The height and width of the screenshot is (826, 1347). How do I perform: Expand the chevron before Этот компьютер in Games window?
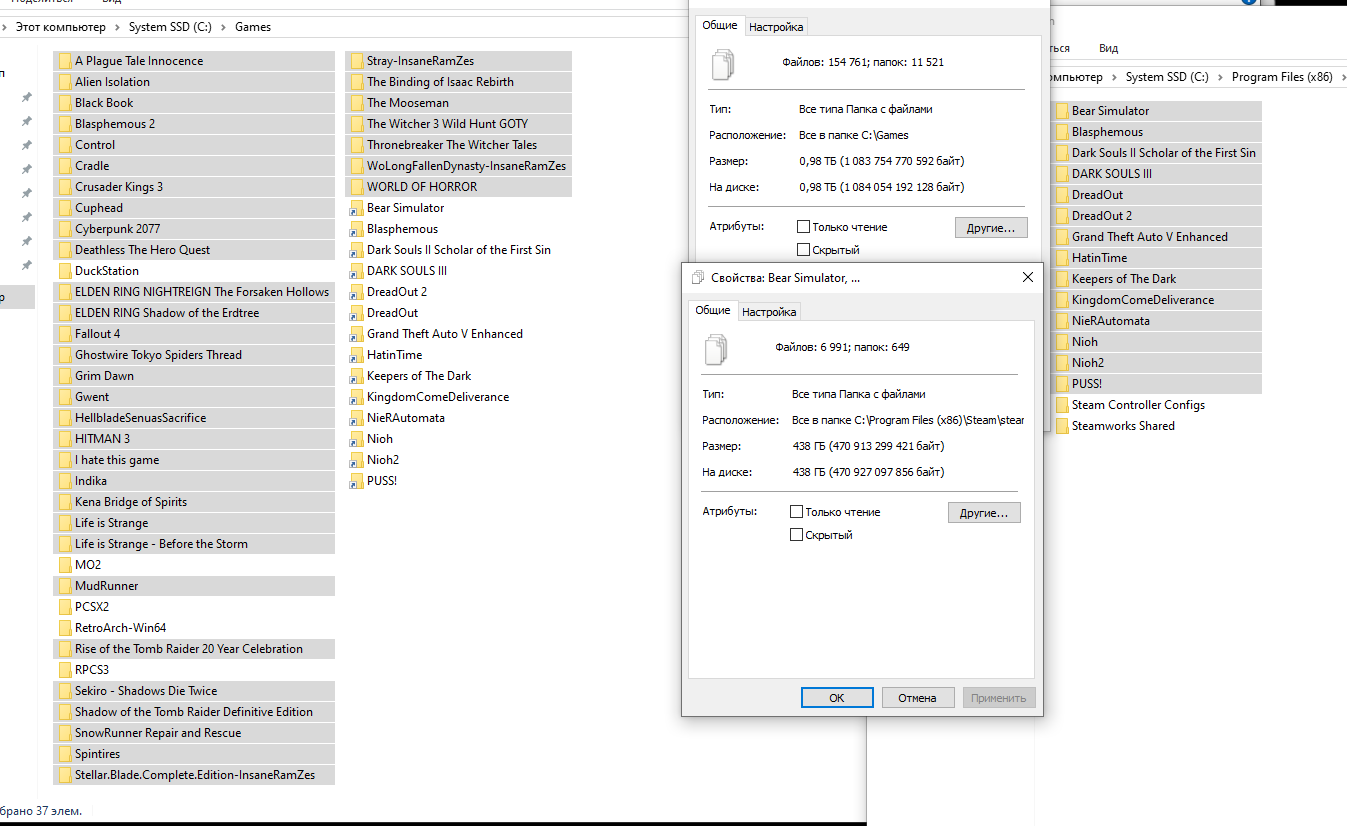(x=6, y=27)
